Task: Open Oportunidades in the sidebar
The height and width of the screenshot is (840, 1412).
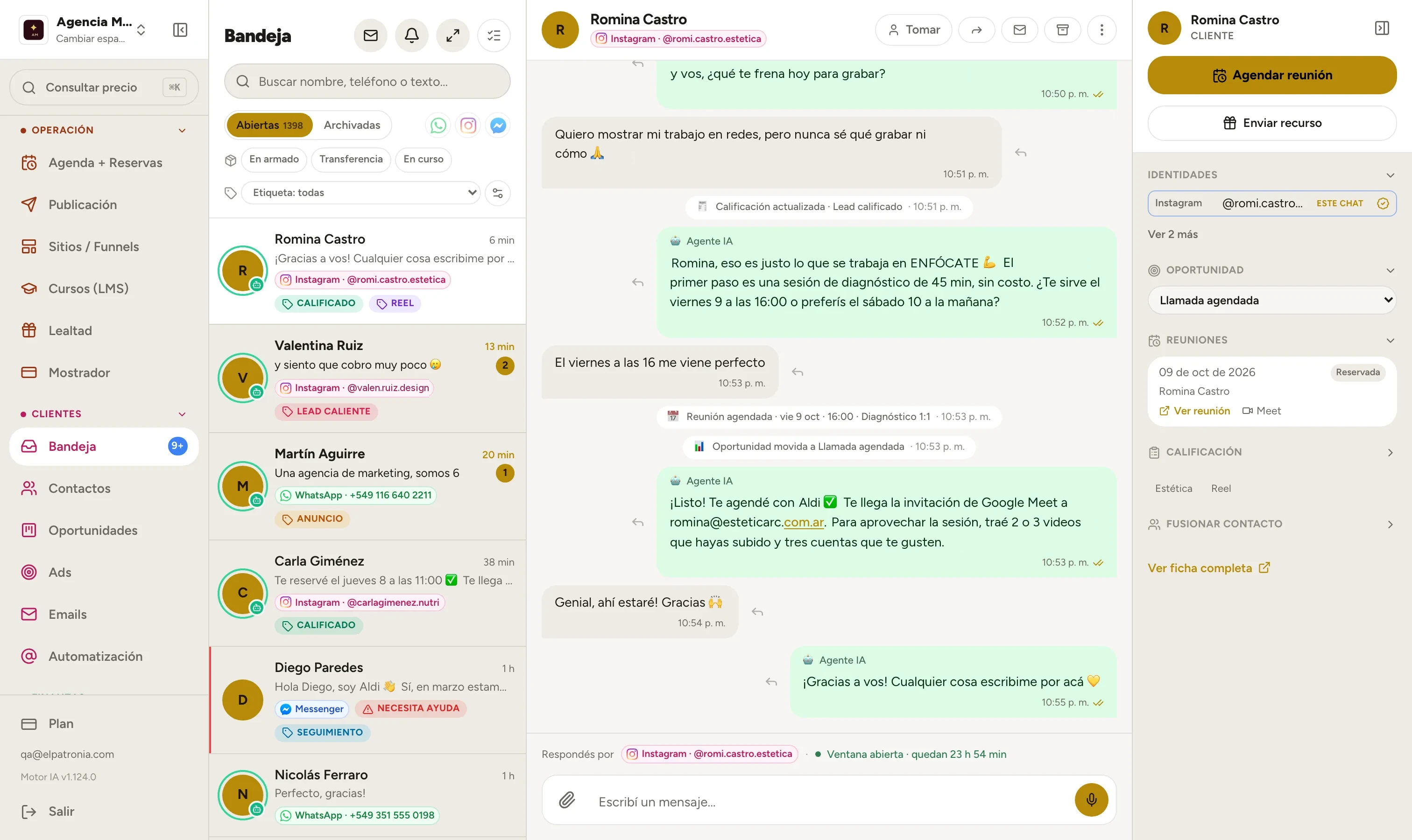Action: 104,531
